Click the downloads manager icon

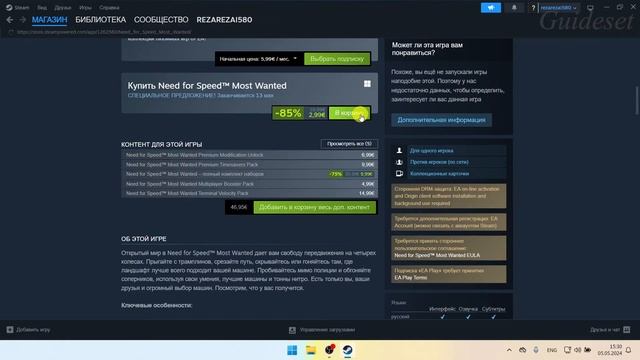pos(292,330)
